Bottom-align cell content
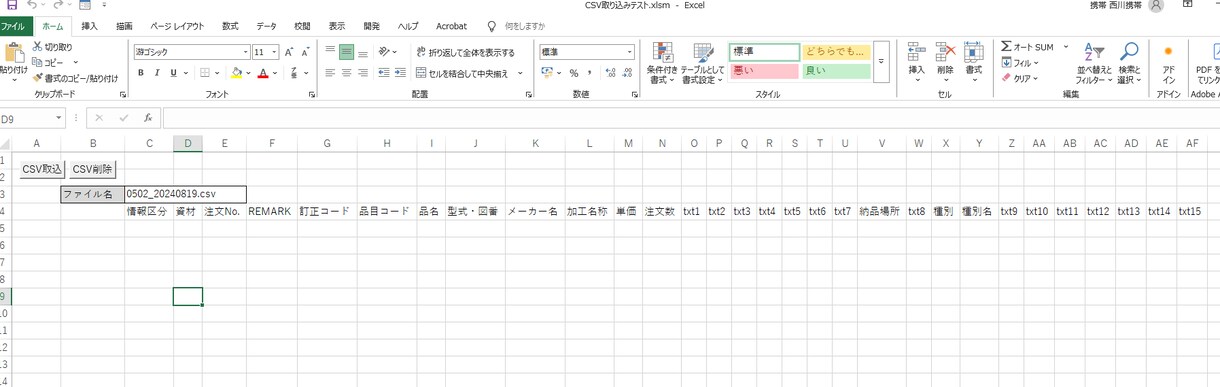This screenshot has height=387, width=1220. click(x=364, y=52)
